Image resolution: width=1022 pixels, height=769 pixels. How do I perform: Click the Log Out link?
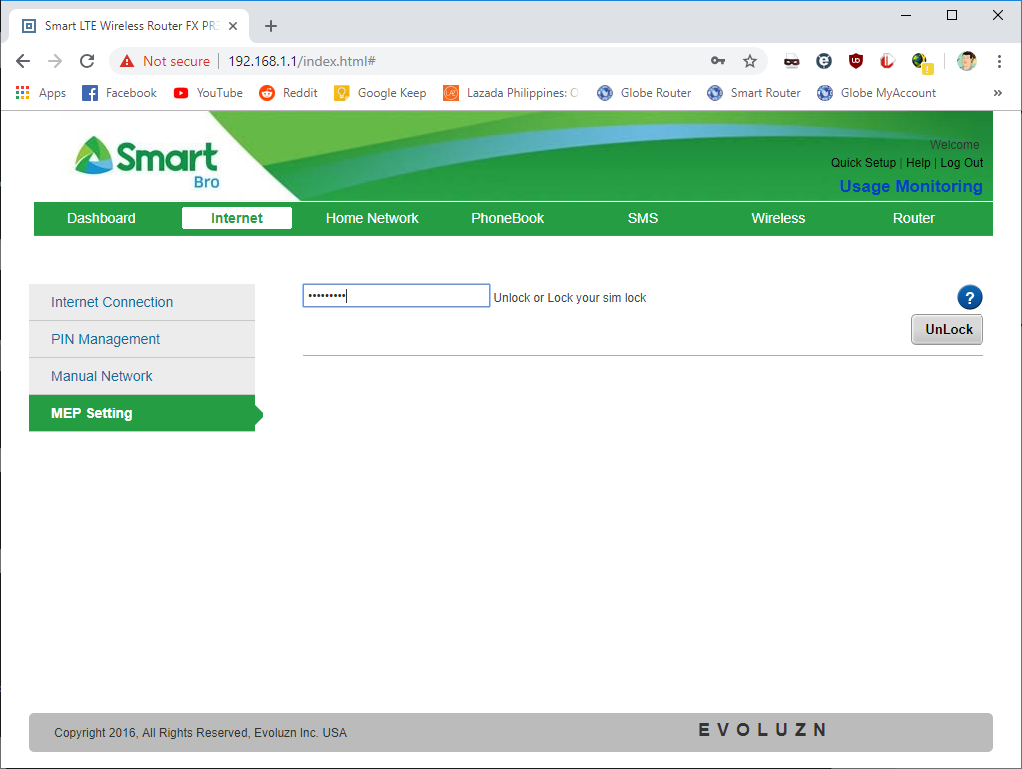[961, 163]
